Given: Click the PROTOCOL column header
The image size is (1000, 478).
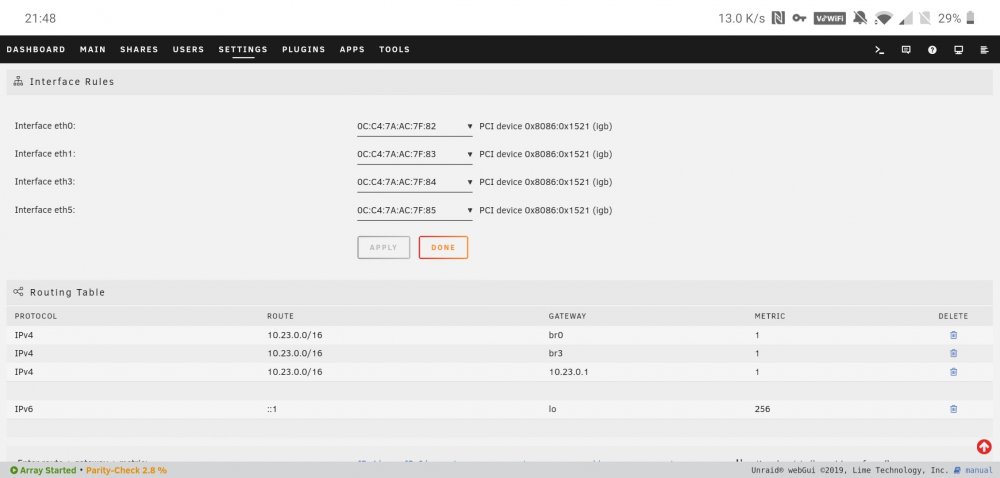Looking at the screenshot, I should (36, 316).
